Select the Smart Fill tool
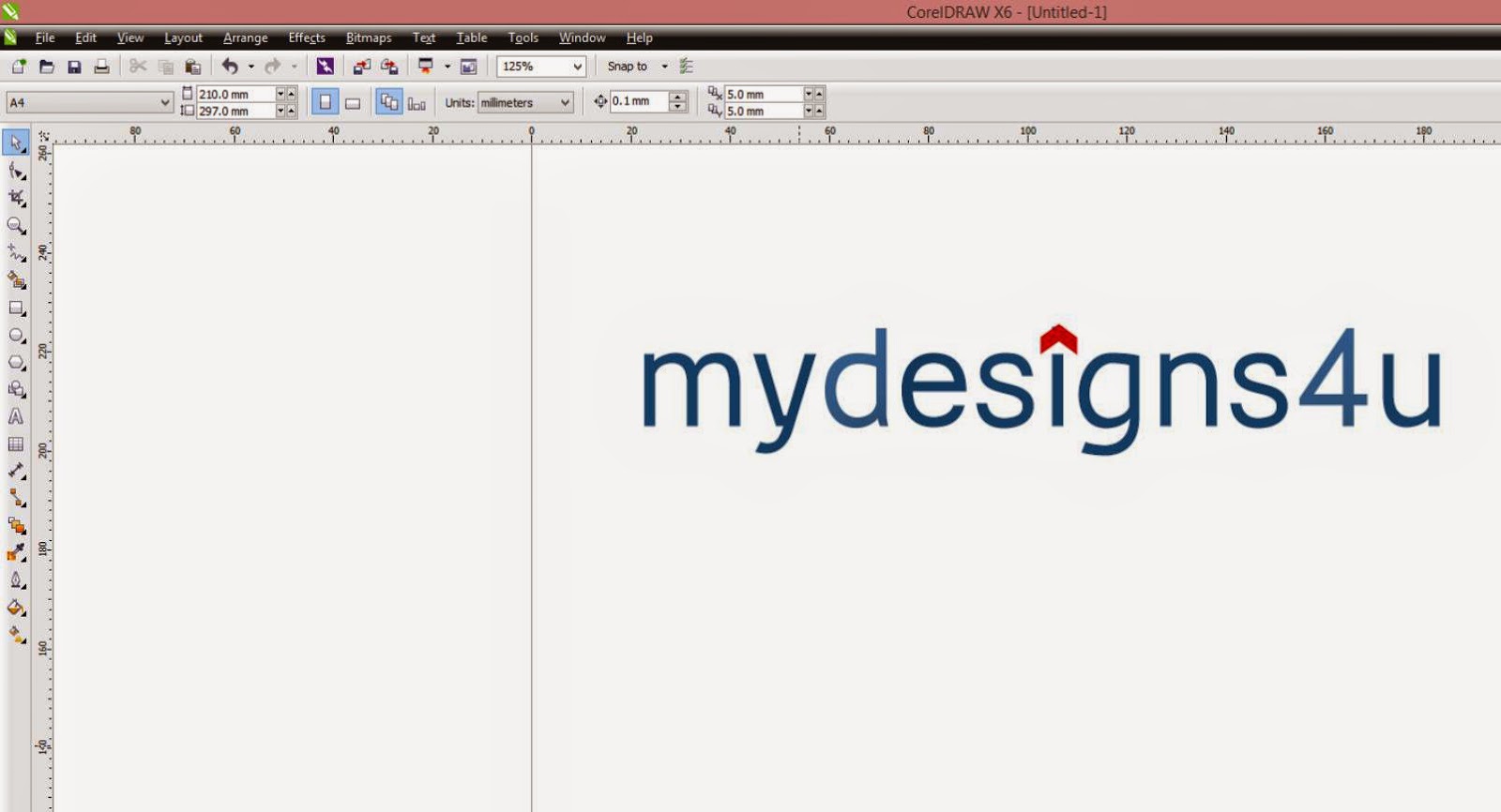This screenshot has height=812, width=1501. coord(16,280)
